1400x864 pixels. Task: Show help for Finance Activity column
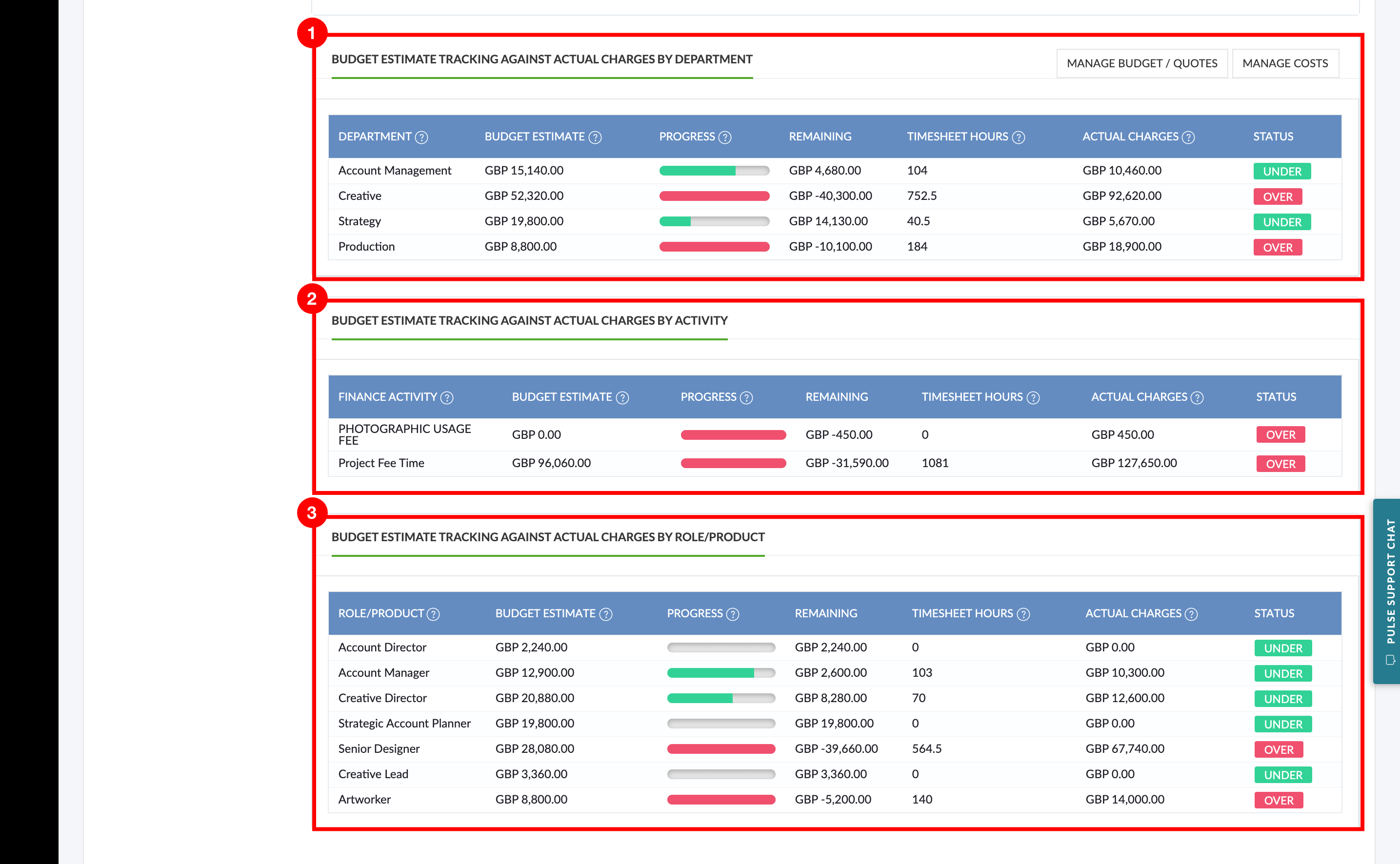tap(447, 398)
